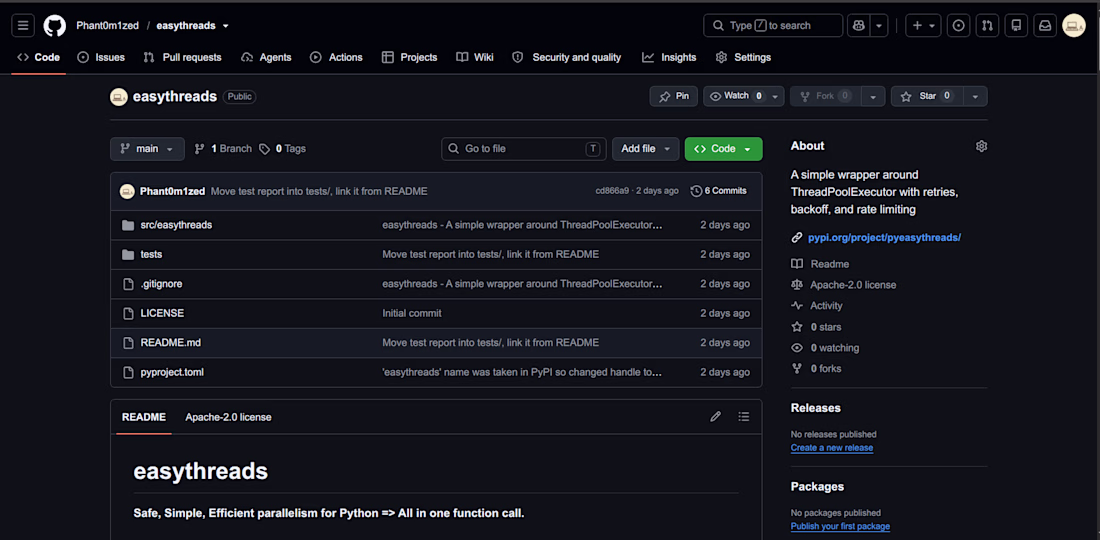Open the Wiki tab
Image resolution: width=1100 pixels, height=540 pixels.
pos(475,58)
